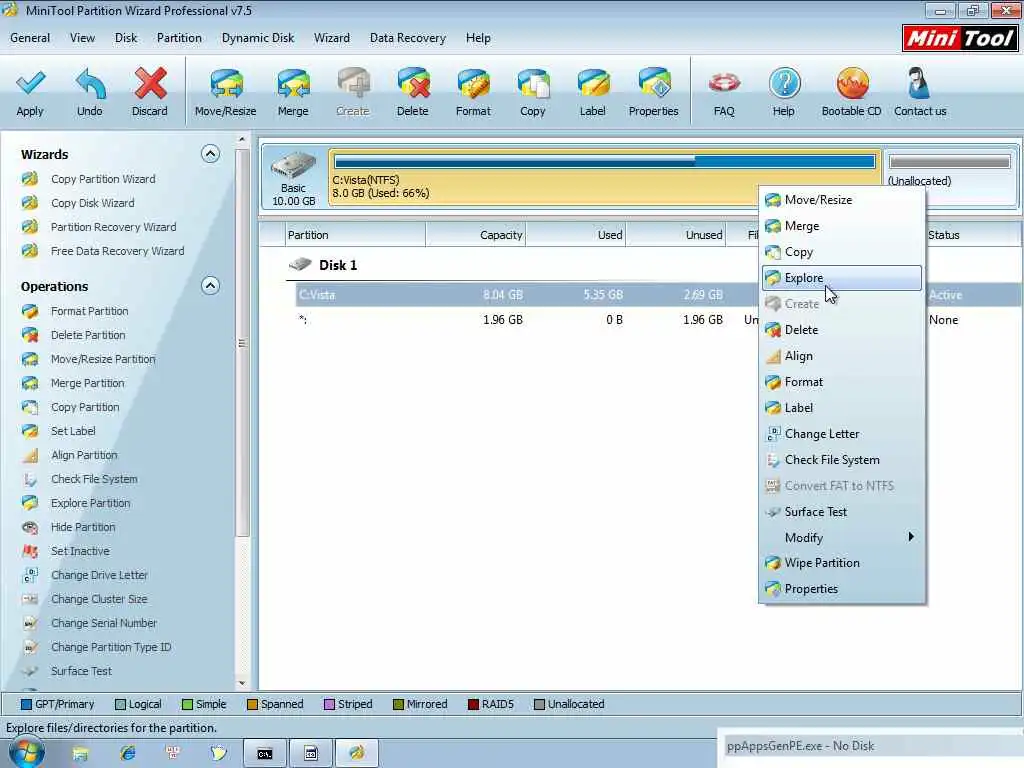Click the GPT/Primary legend color swatch
This screenshot has height=768, width=1024.
(26, 705)
